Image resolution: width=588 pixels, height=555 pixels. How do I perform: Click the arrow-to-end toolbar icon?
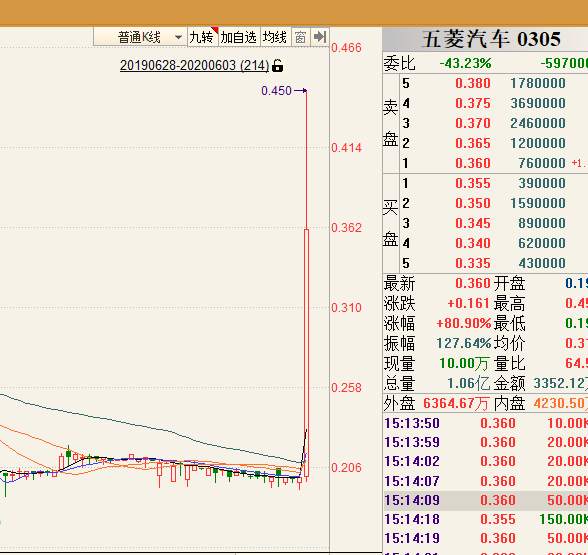[320, 37]
